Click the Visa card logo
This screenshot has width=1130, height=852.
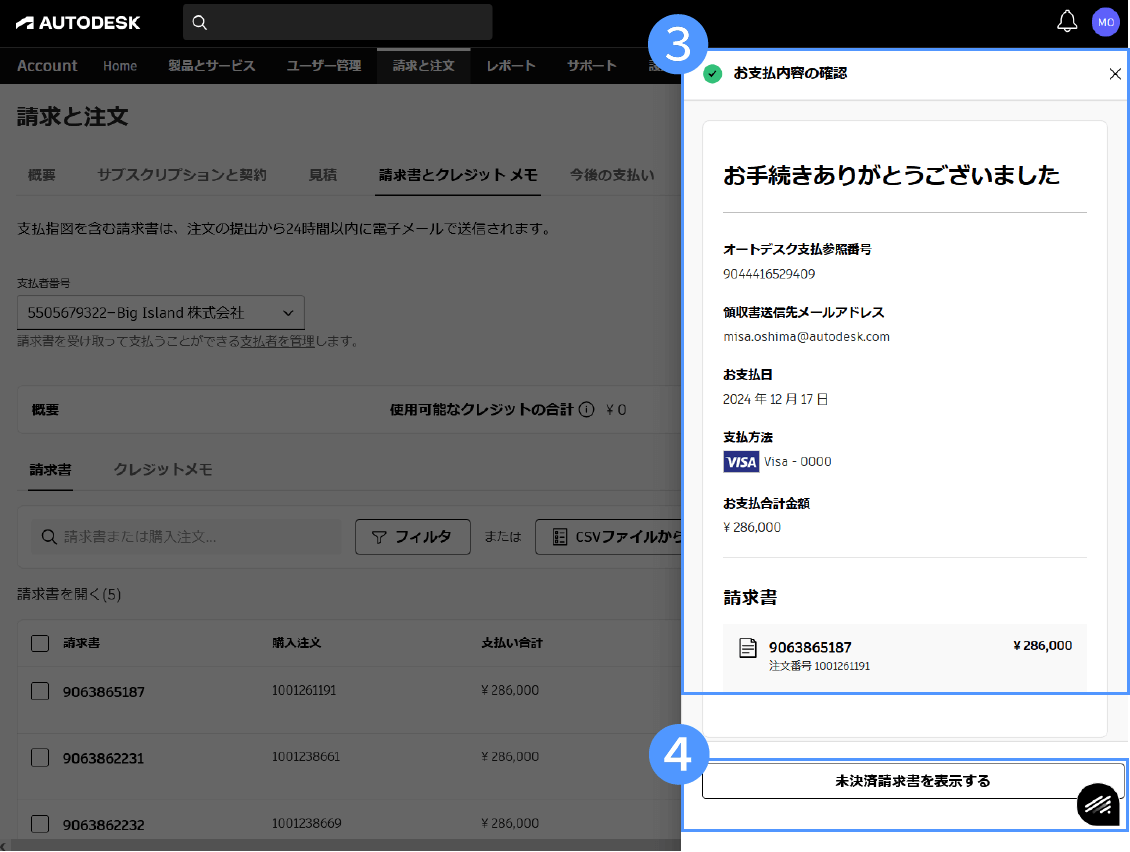(741, 462)
